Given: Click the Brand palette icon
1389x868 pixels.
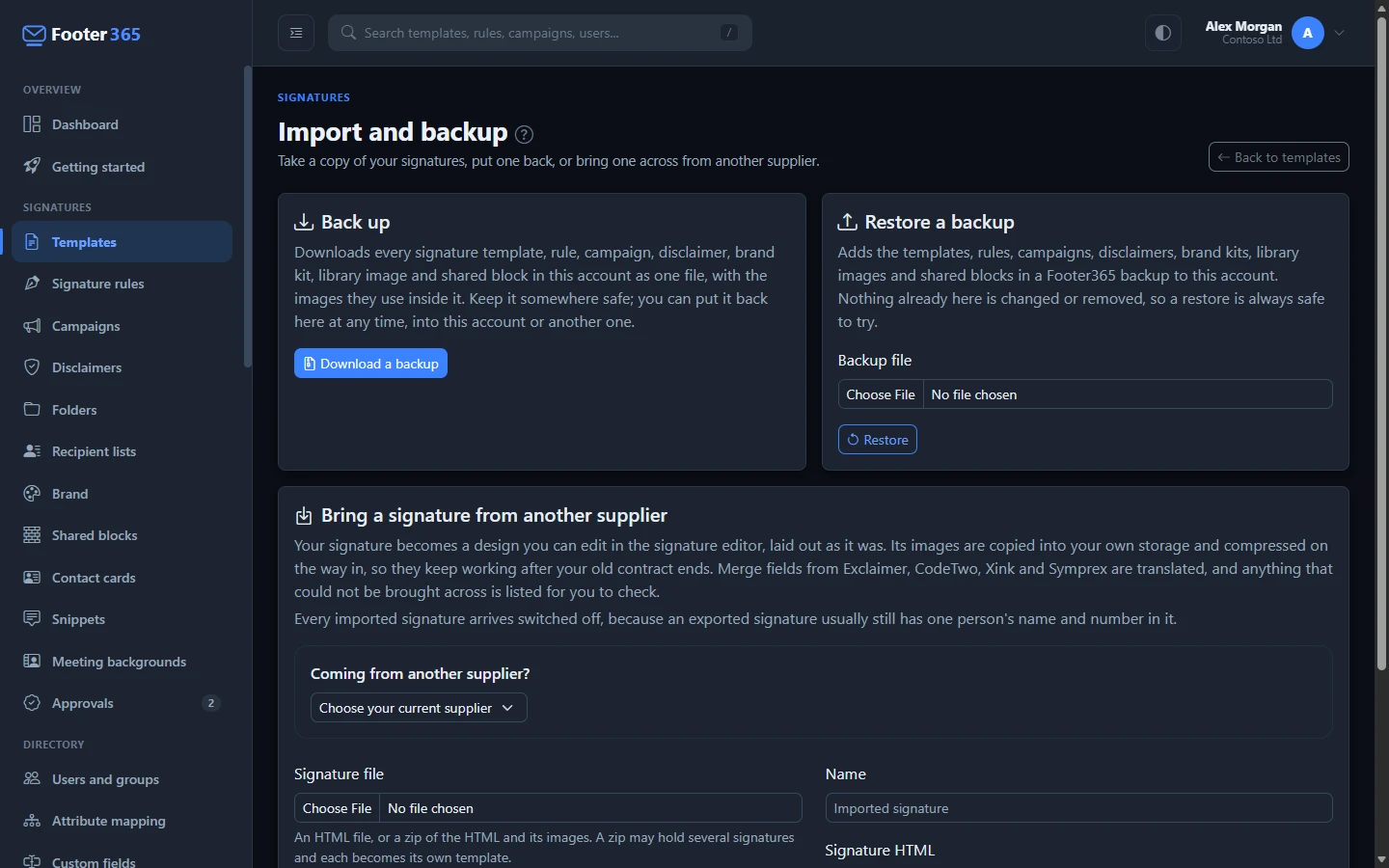Looking at the screenshot, I should click(x=32, y=494).
